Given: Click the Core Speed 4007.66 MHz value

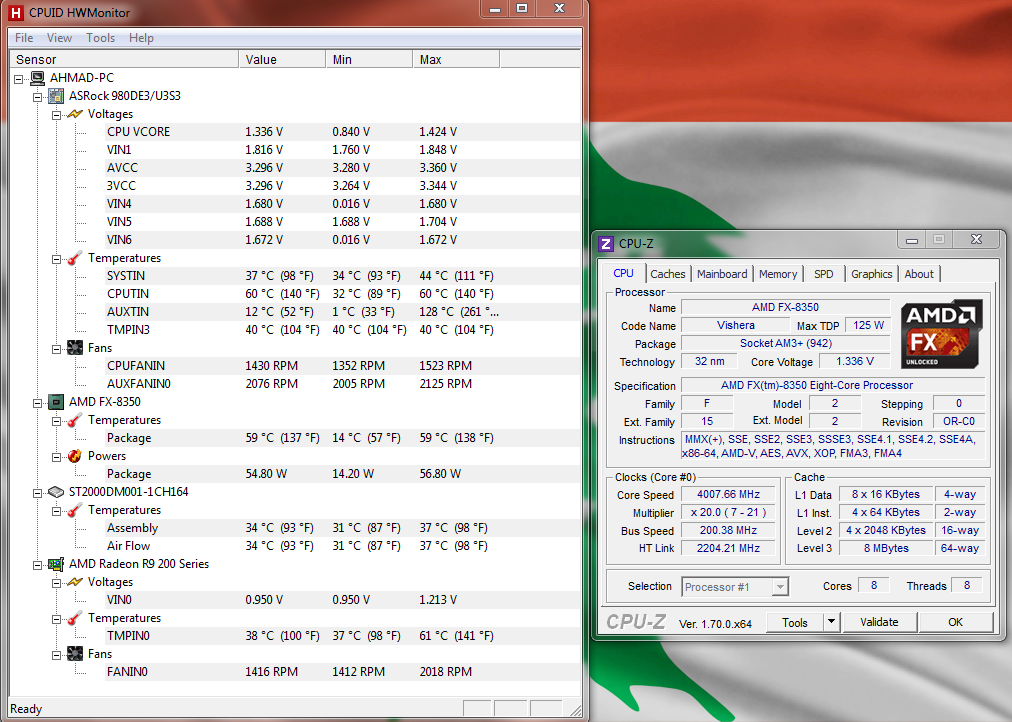Looking at the screenshot, I should pos(728,495).
